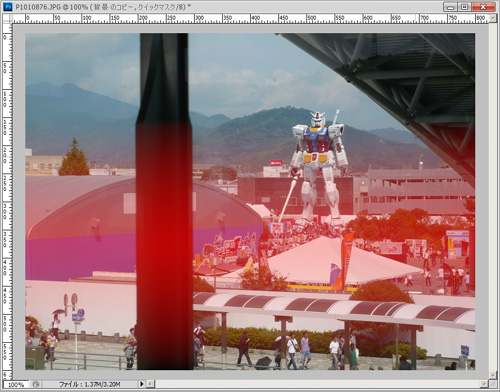Viewport: 500px width, 392px height.
Task: Click the horizontal ruler at top
Action: [x=251, y=19]
